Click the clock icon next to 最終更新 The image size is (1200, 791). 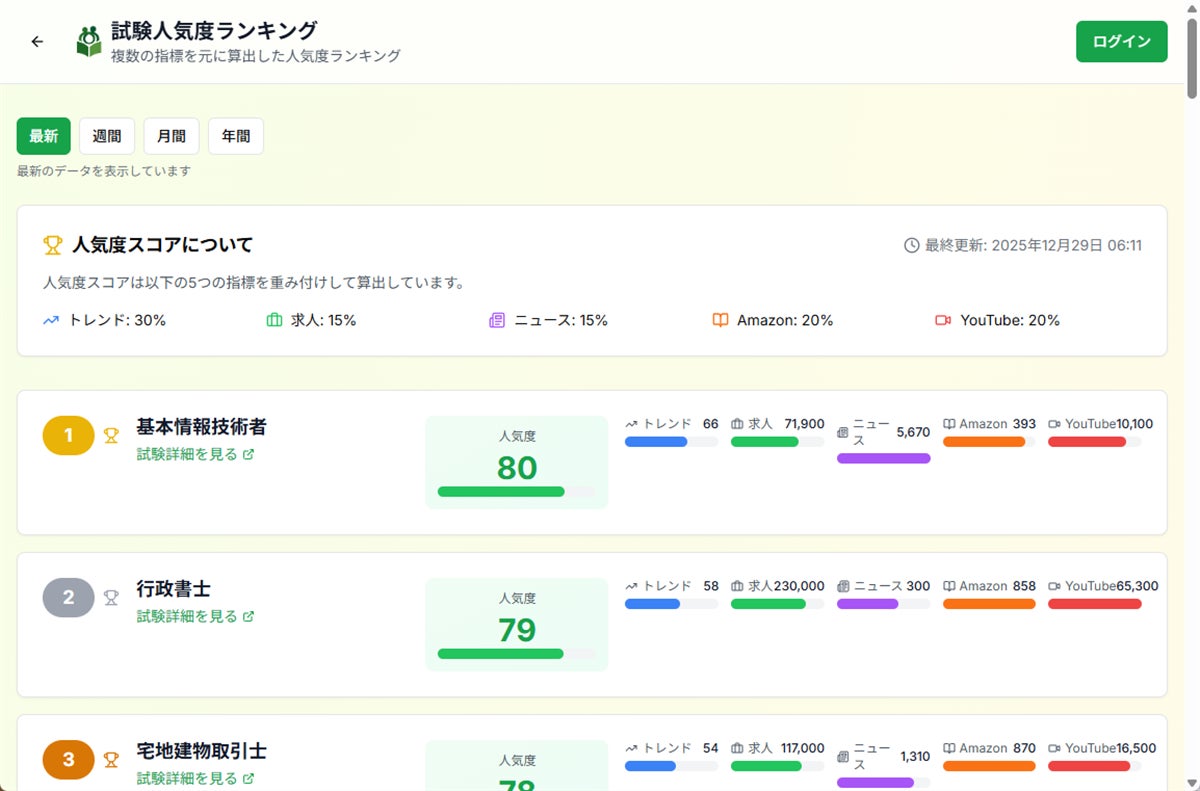click(x=911, y=245)
